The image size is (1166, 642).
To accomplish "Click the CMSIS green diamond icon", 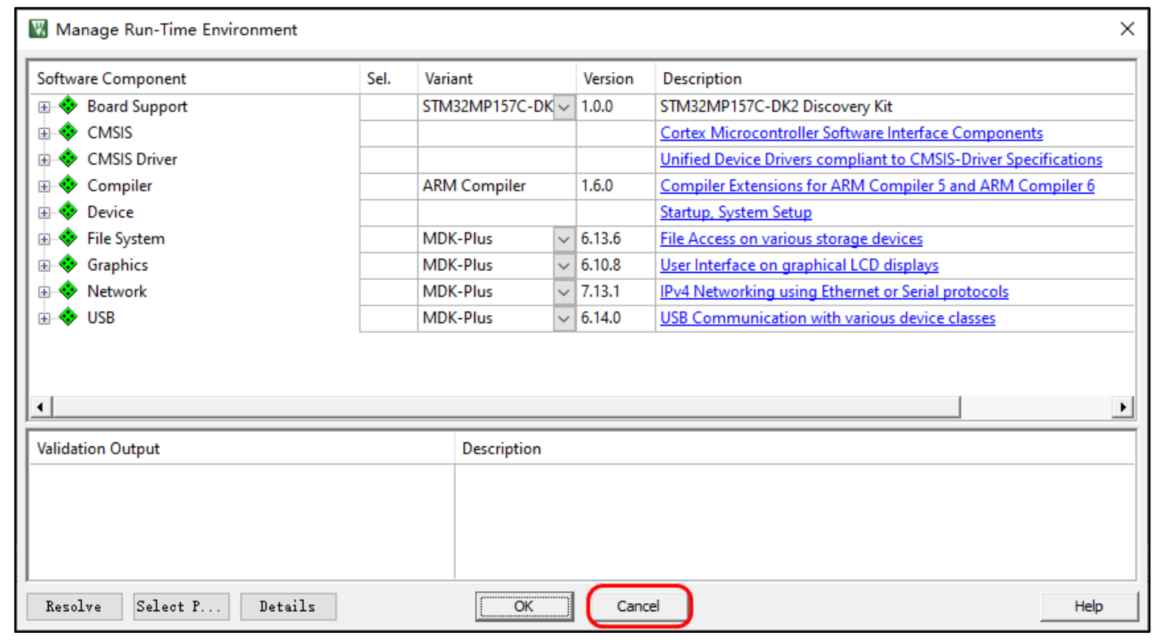I will coord(68,132).
